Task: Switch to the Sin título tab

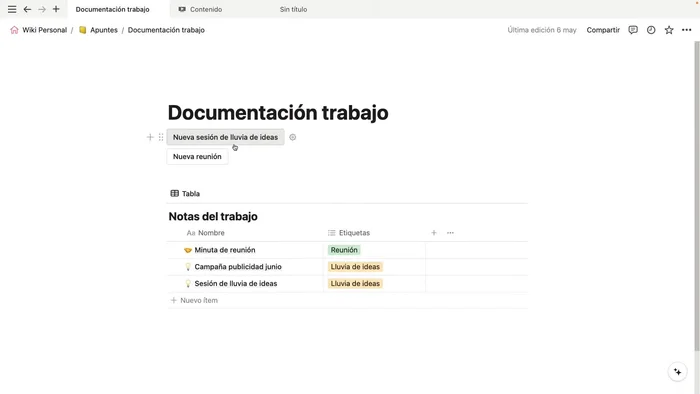Action: click(293, 9)
